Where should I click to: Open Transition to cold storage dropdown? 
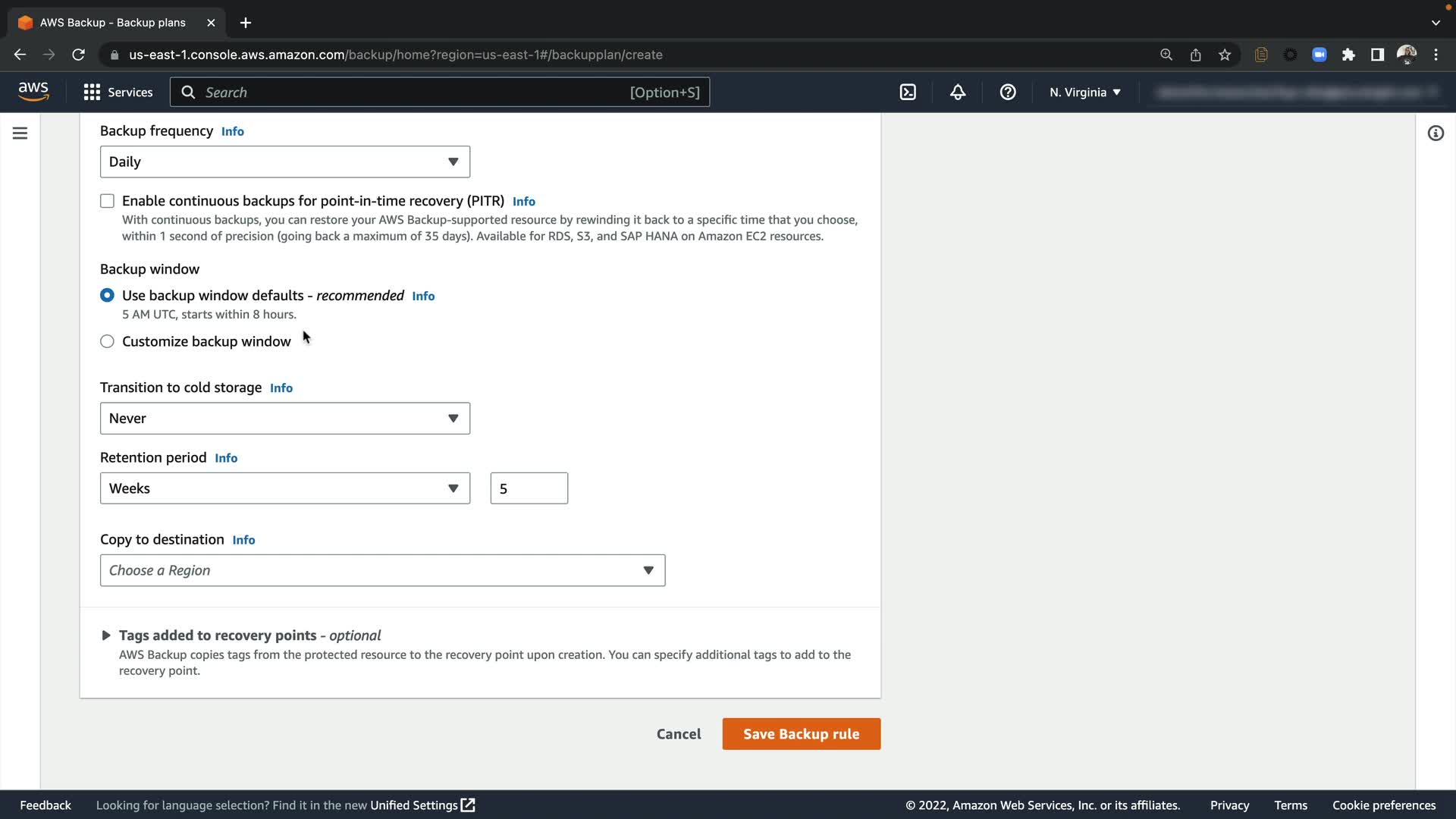point(284,419)
